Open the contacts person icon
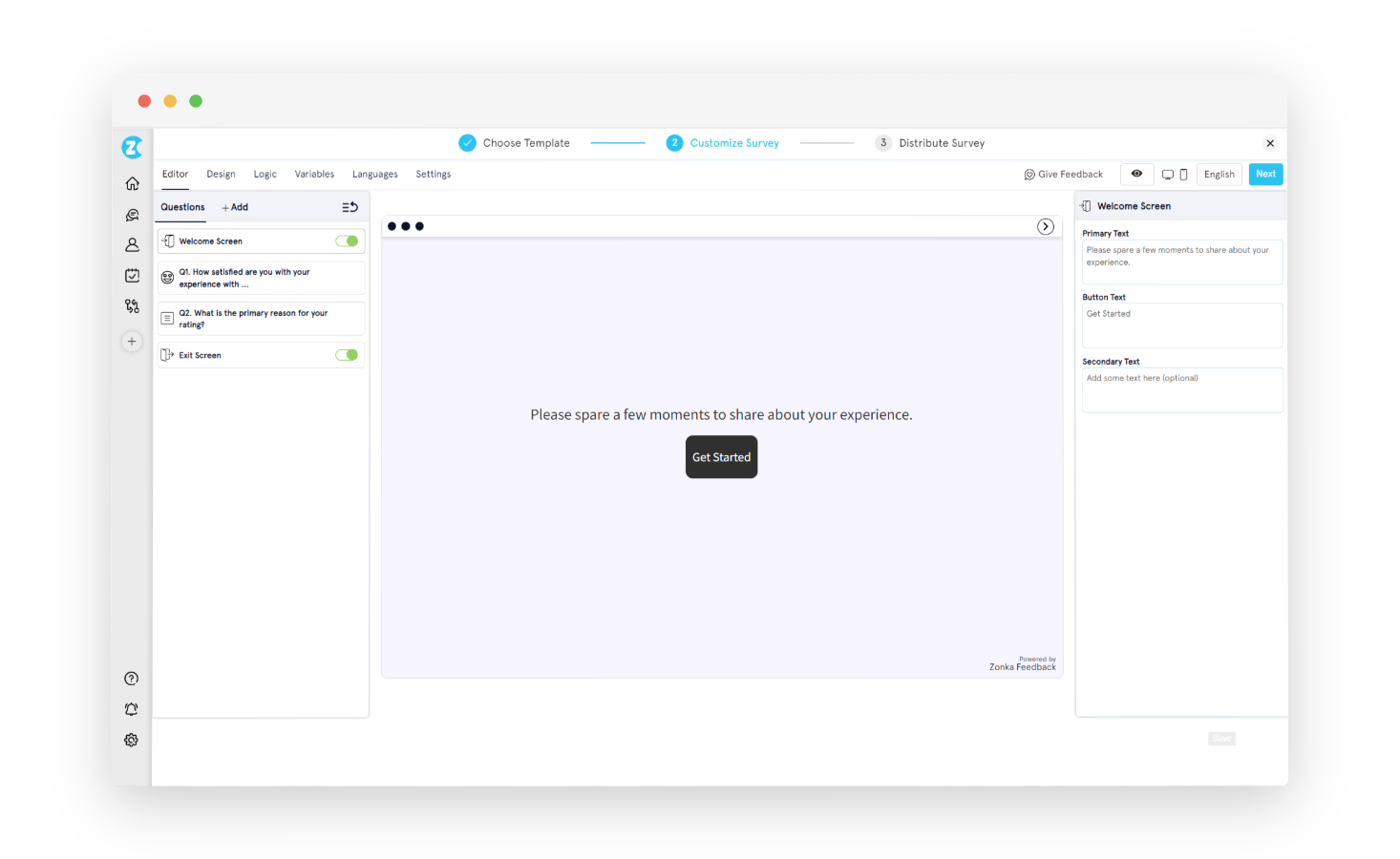This screenshot has height=859, width=1400. 132,245
